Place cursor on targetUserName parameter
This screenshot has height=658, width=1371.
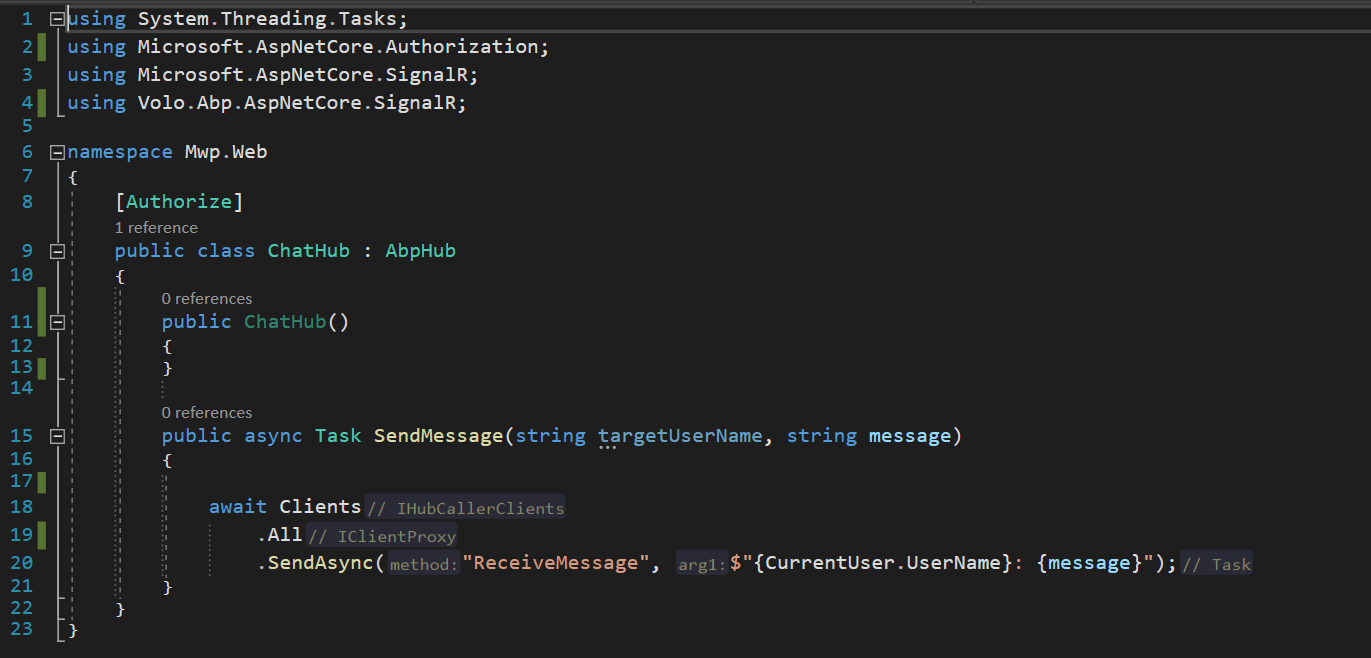coord(680,436)
